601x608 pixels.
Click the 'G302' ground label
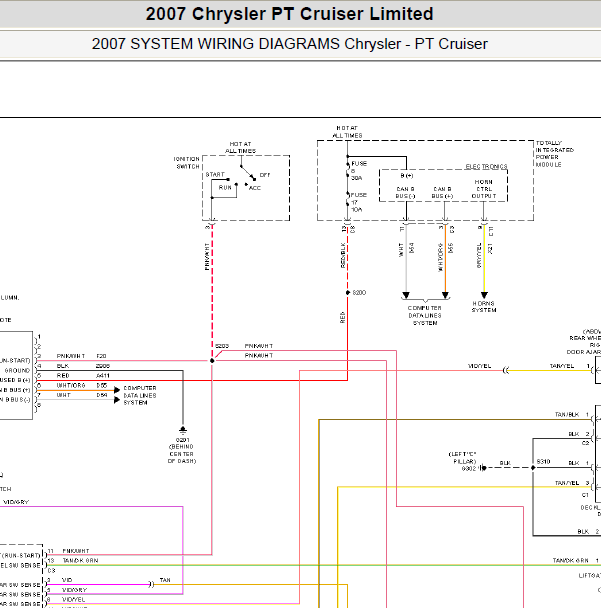[x=469, y=469]
